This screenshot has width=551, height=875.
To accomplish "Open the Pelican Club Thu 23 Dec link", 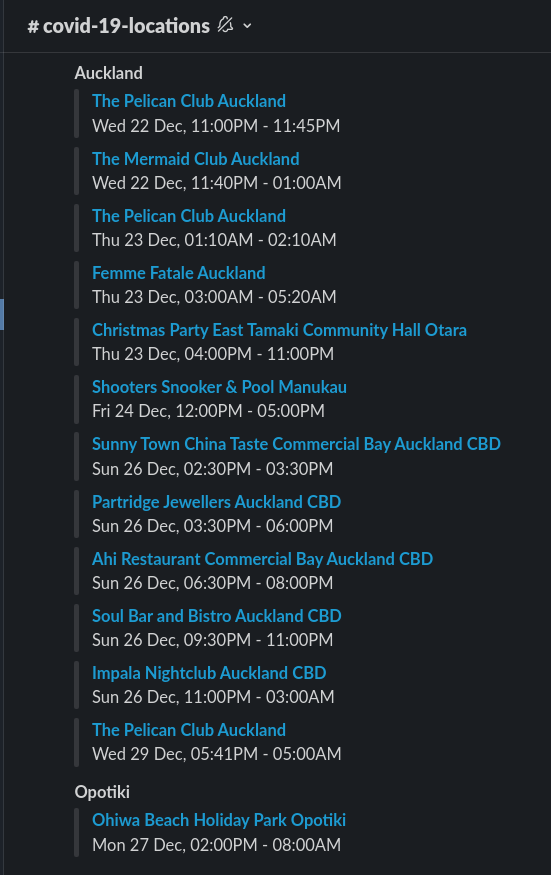I will pos(189,216).
